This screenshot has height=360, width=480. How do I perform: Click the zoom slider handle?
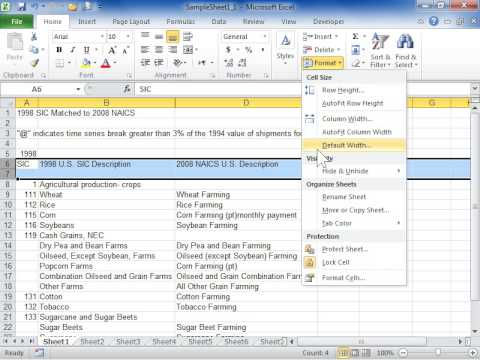tap(438, 353)
